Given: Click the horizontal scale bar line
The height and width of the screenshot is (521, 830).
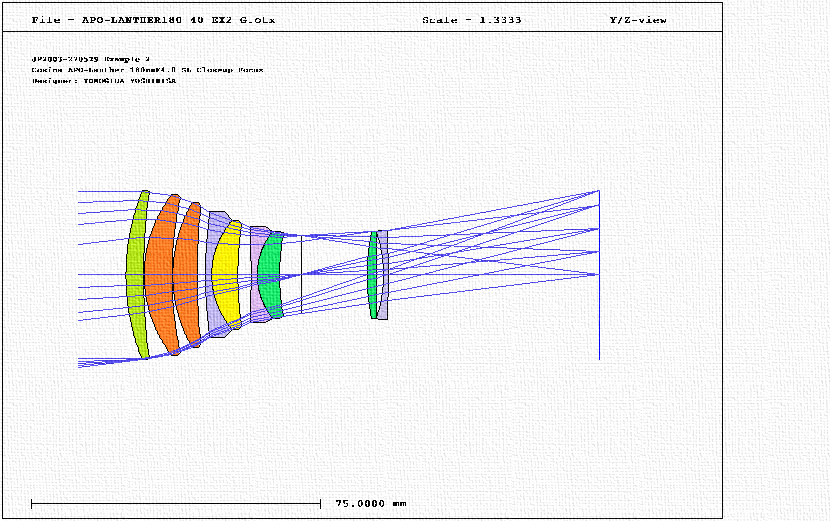Looking at the screenshot, I should [x=176, y=504].
